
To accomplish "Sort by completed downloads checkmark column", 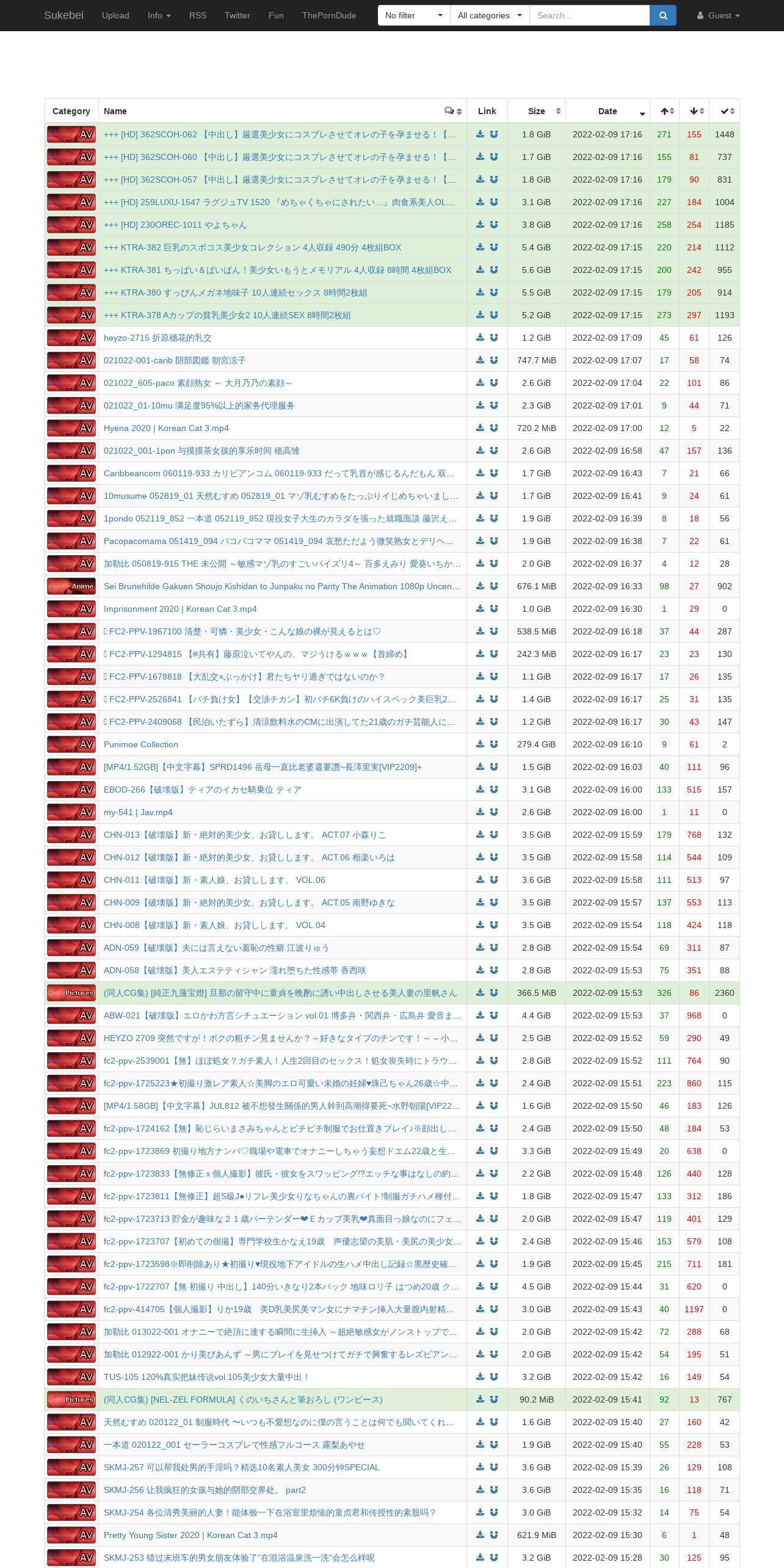I will pyautogui.click(x=725, y=111).
